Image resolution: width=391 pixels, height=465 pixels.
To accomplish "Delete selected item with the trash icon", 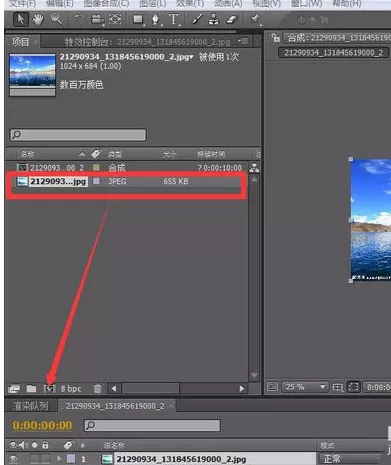I will 97,388.
